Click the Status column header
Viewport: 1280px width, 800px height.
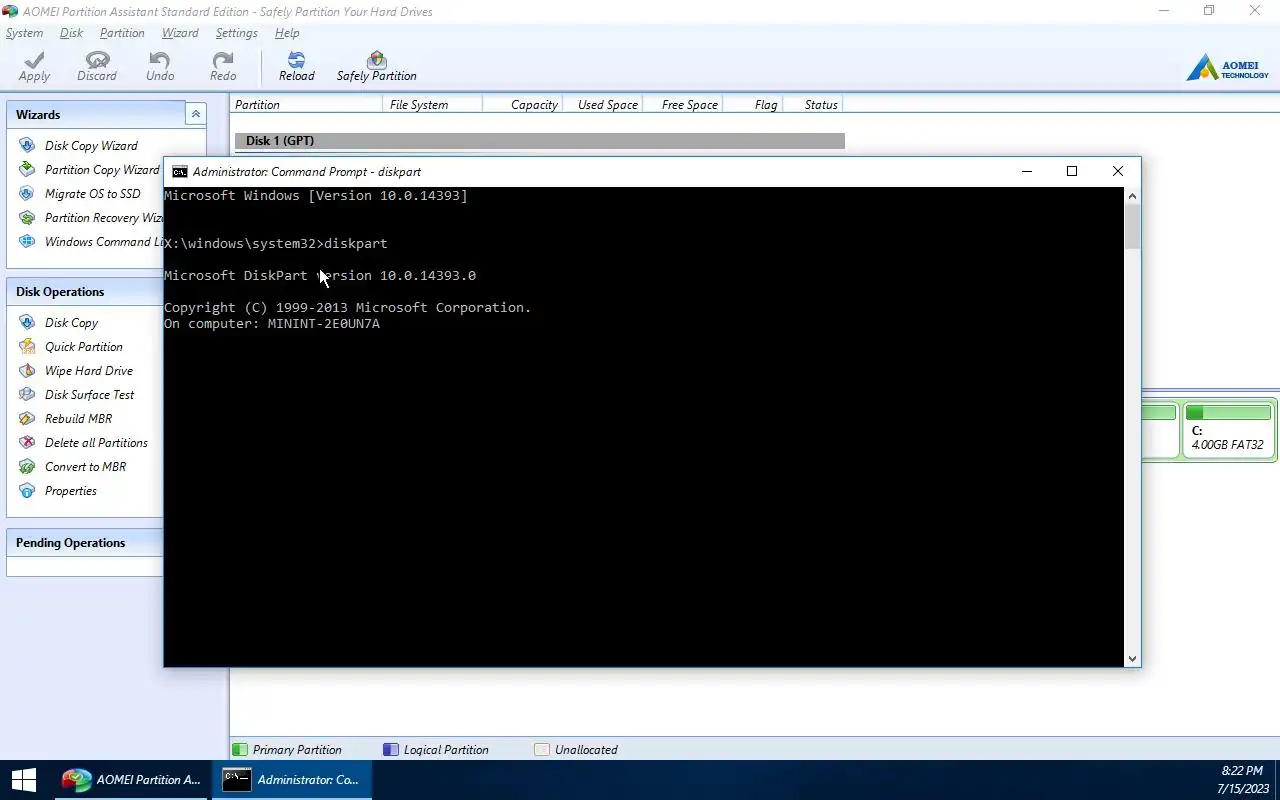(813, 105)
